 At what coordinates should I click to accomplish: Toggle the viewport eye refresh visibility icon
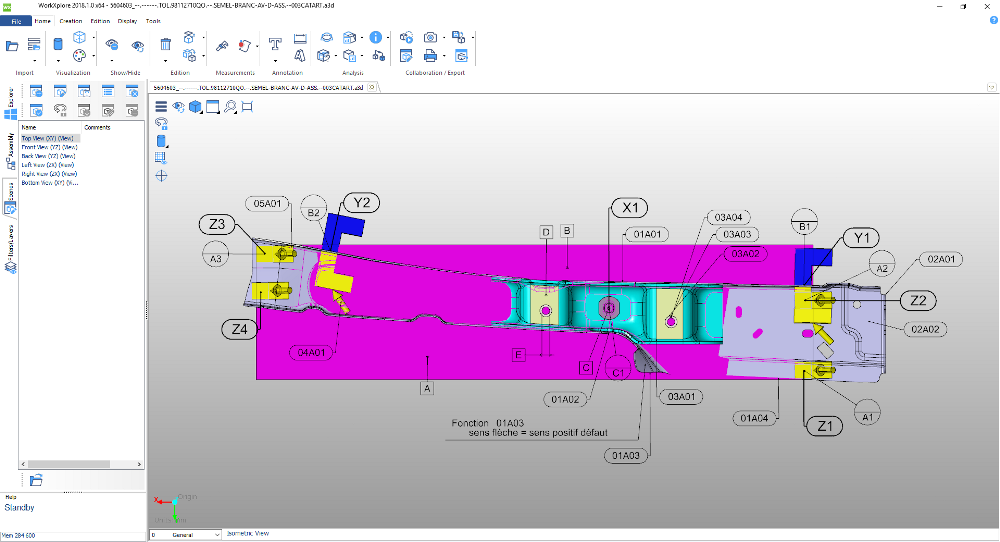[179, 106]
